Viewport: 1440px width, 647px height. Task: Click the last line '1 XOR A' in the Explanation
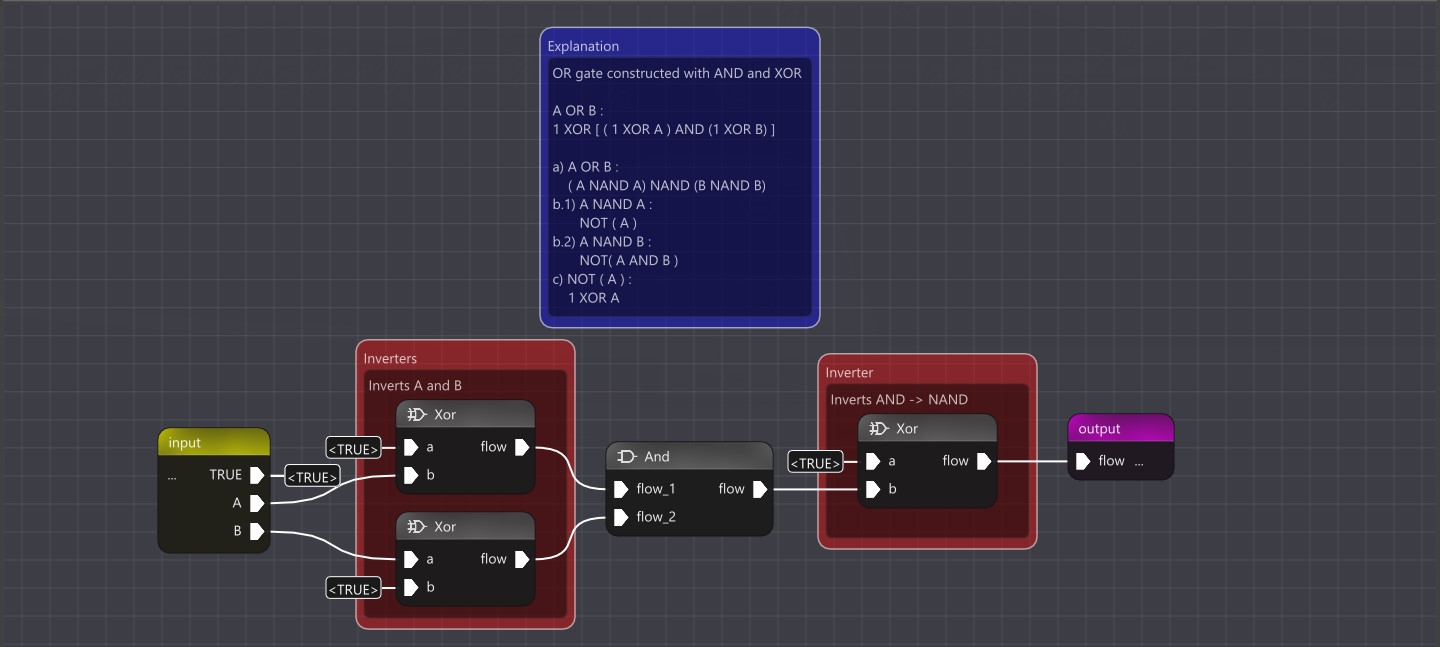point(593,297)
